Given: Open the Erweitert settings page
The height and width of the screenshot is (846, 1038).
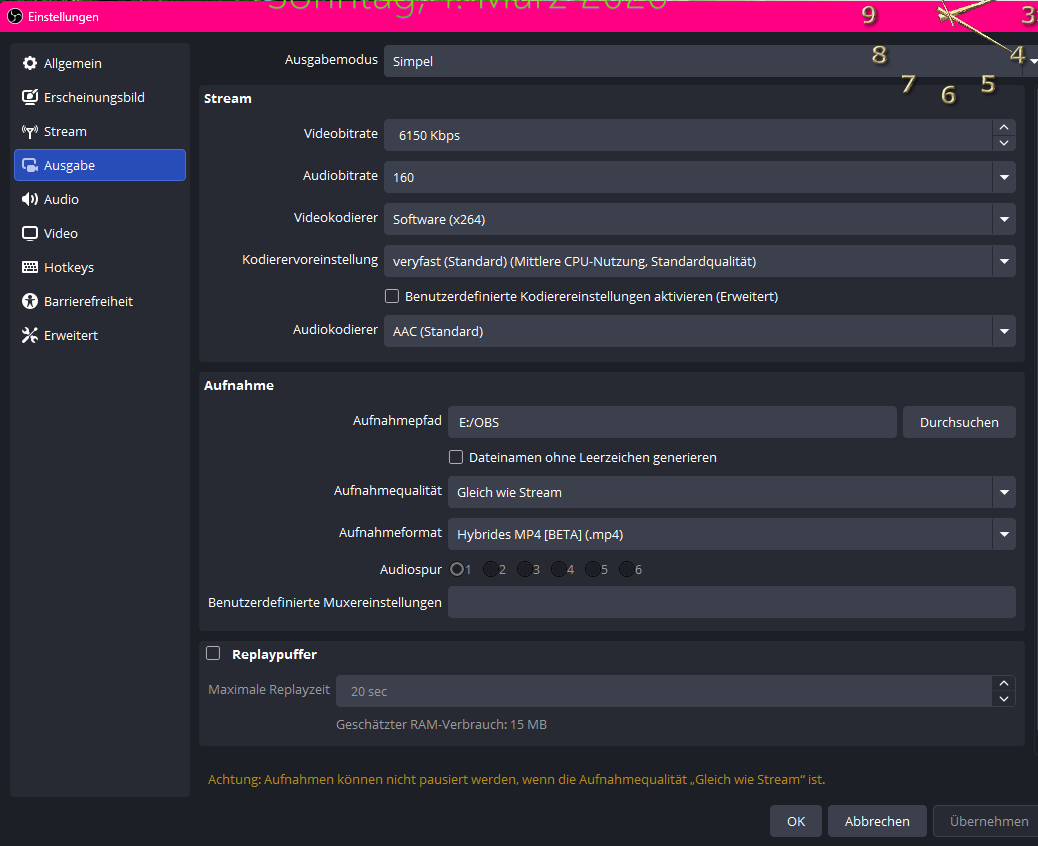Looking at the screenshot, I should [x=100, y=336].
